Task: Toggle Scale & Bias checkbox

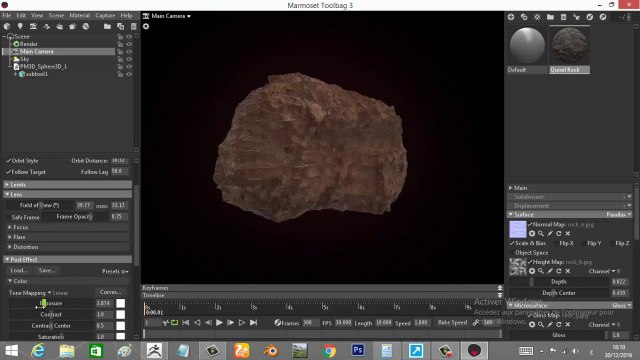Action: tap(512, 243)
